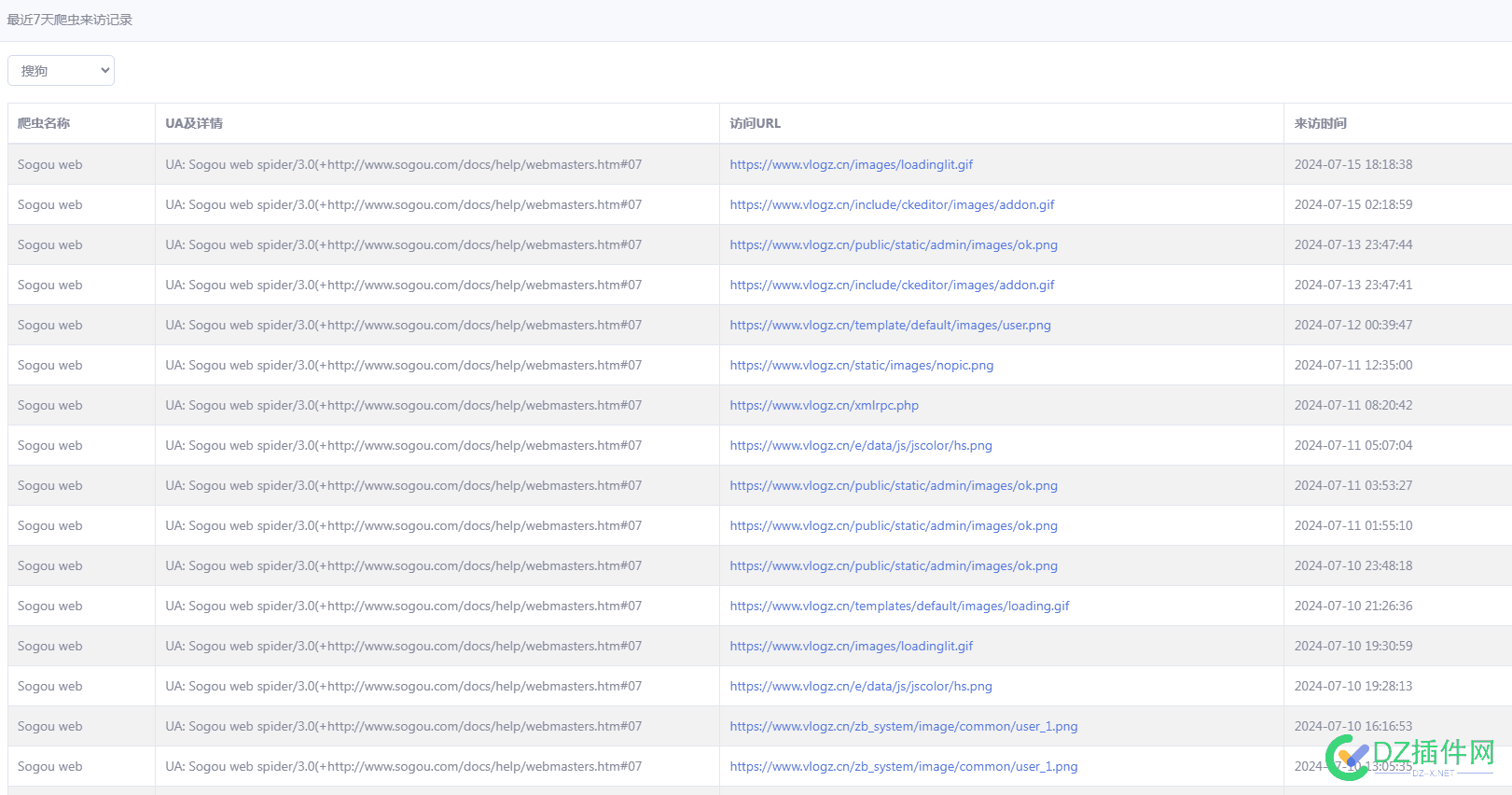Open the template/default/images/user.png link
Image resolution: width=1512 pixels, height=795 pixels.
coord(890,325)
